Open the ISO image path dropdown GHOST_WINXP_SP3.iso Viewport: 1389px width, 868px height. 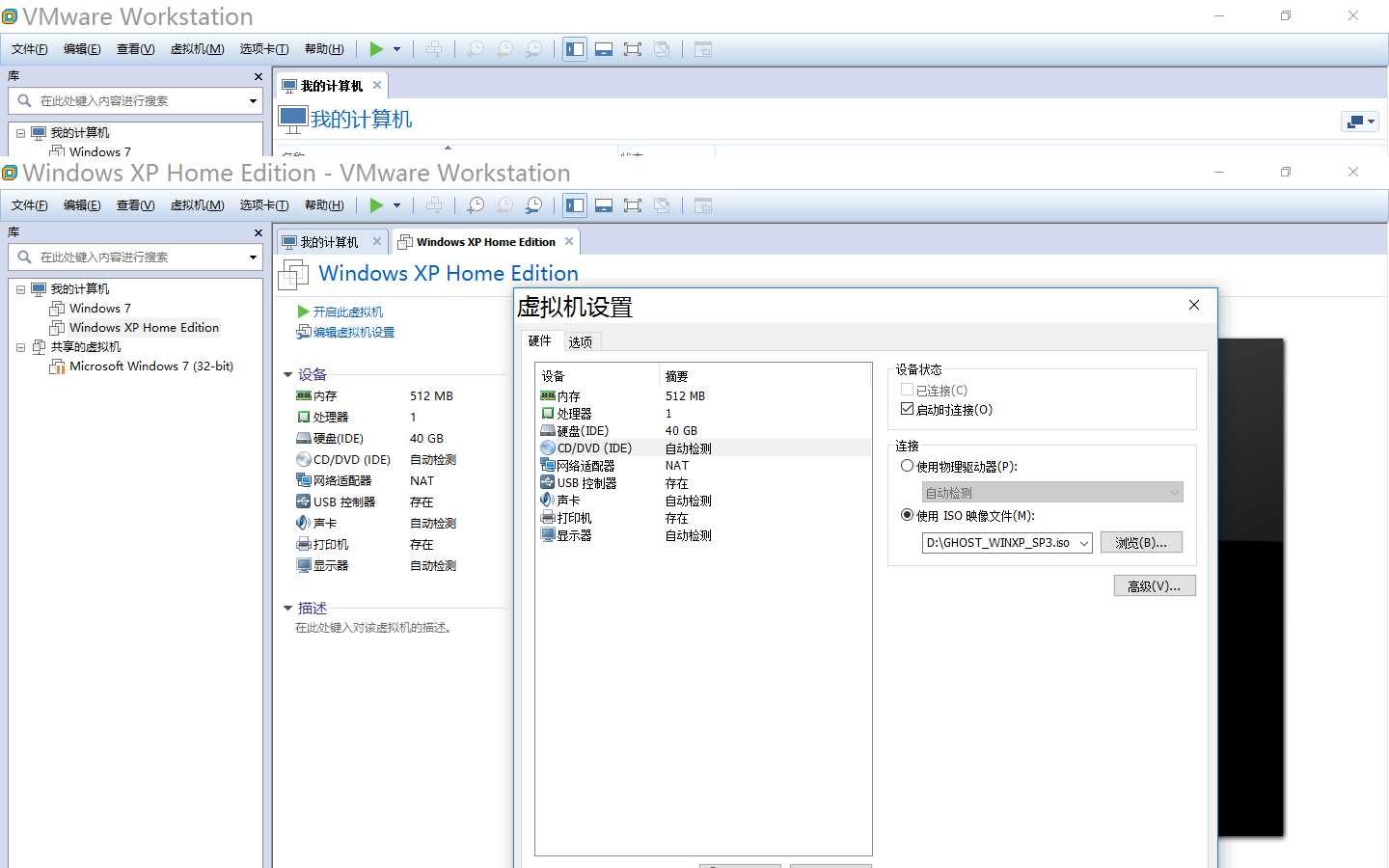coord(1084,543)
